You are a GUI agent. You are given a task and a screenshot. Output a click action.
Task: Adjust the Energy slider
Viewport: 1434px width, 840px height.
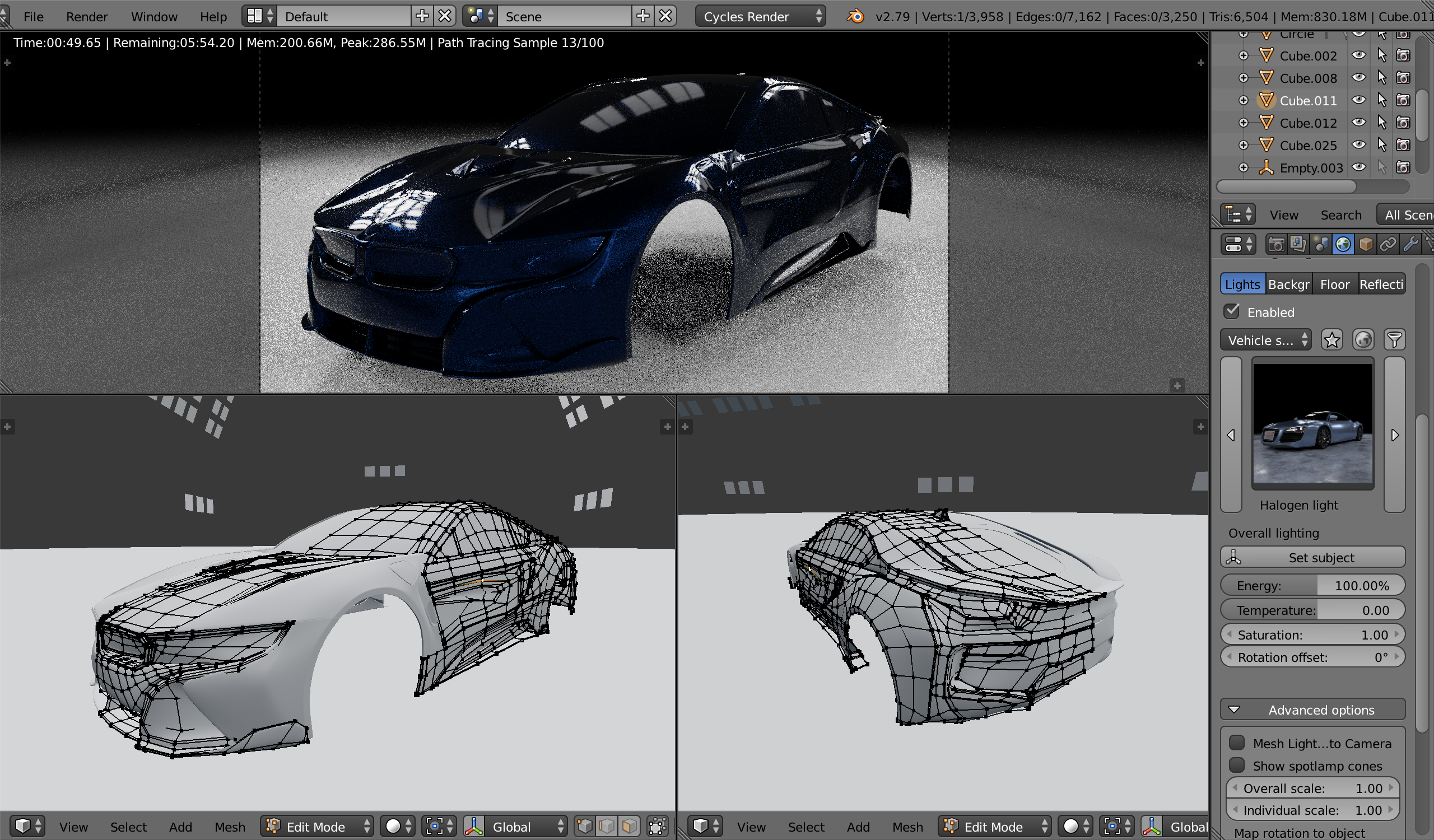tap(1312, 585)
